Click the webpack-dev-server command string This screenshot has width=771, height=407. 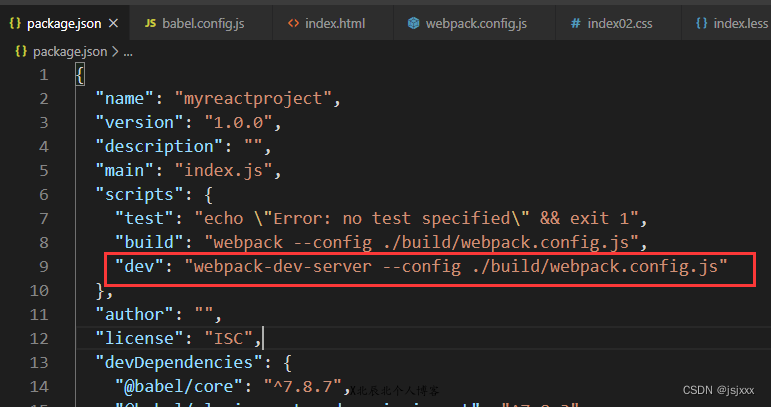[x=456, y=266]
